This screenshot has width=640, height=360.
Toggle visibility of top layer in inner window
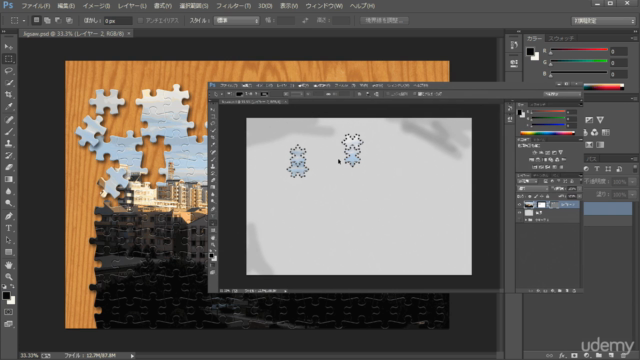click(520, 204)
